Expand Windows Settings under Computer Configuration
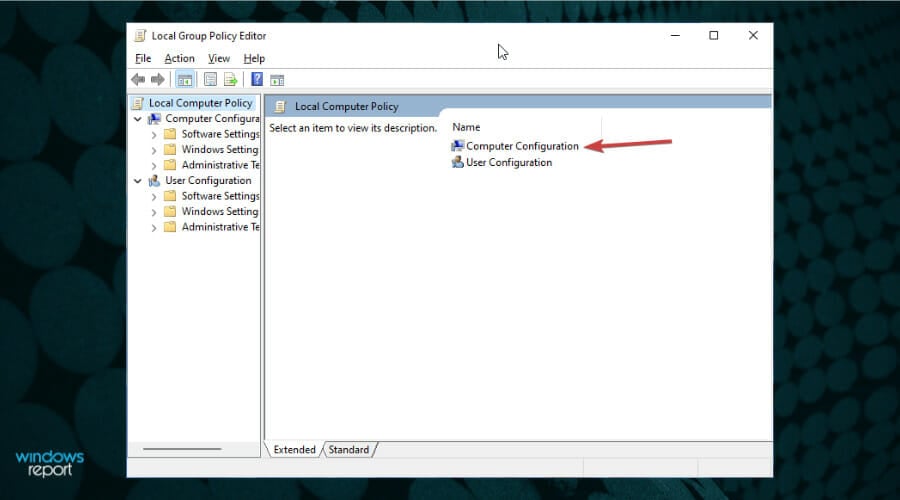The image size is (900, 500). pos(154,150)
